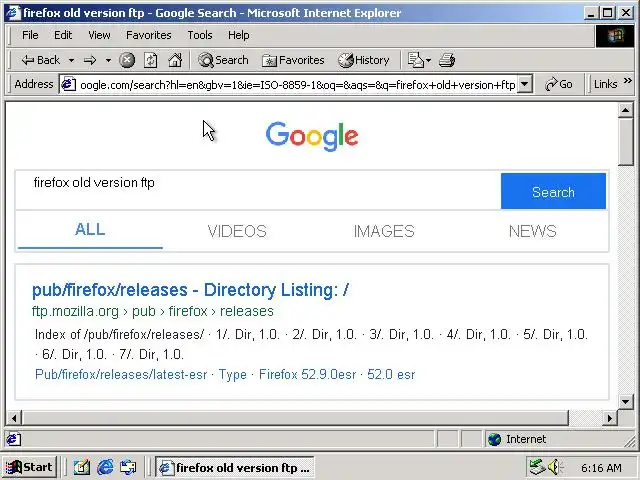Image resolution: width=640 pixels, height=480 pixels.
Task: Click the status bar page icon
Action: click(13, 439)
